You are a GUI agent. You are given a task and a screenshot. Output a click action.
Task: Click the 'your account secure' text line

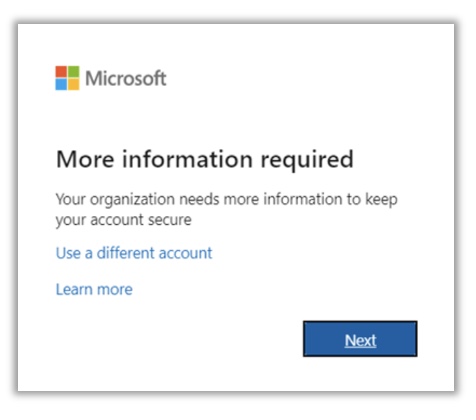pyautogui.click(x=124, y=220)
